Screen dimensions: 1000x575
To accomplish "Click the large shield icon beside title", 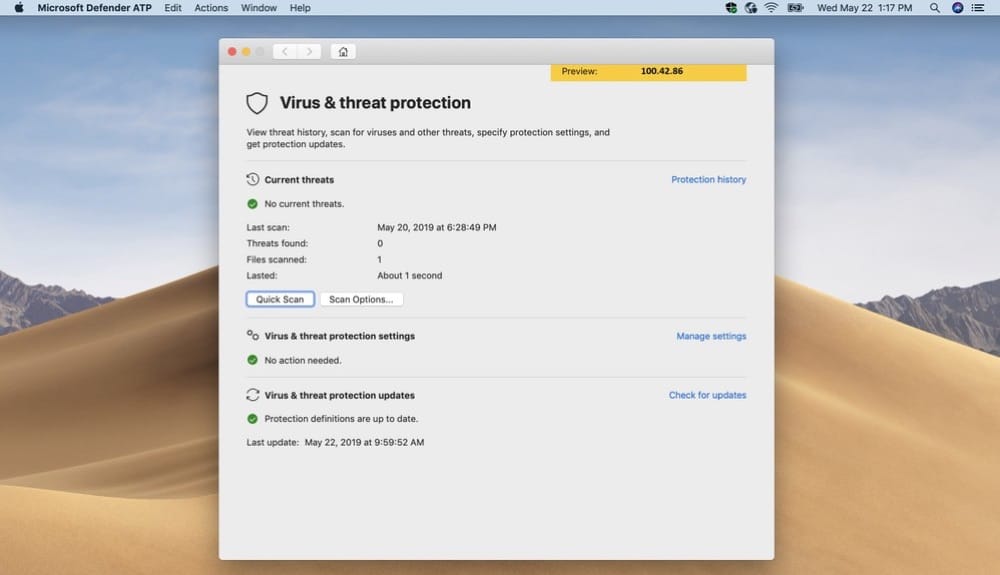I will coord(257,103).
